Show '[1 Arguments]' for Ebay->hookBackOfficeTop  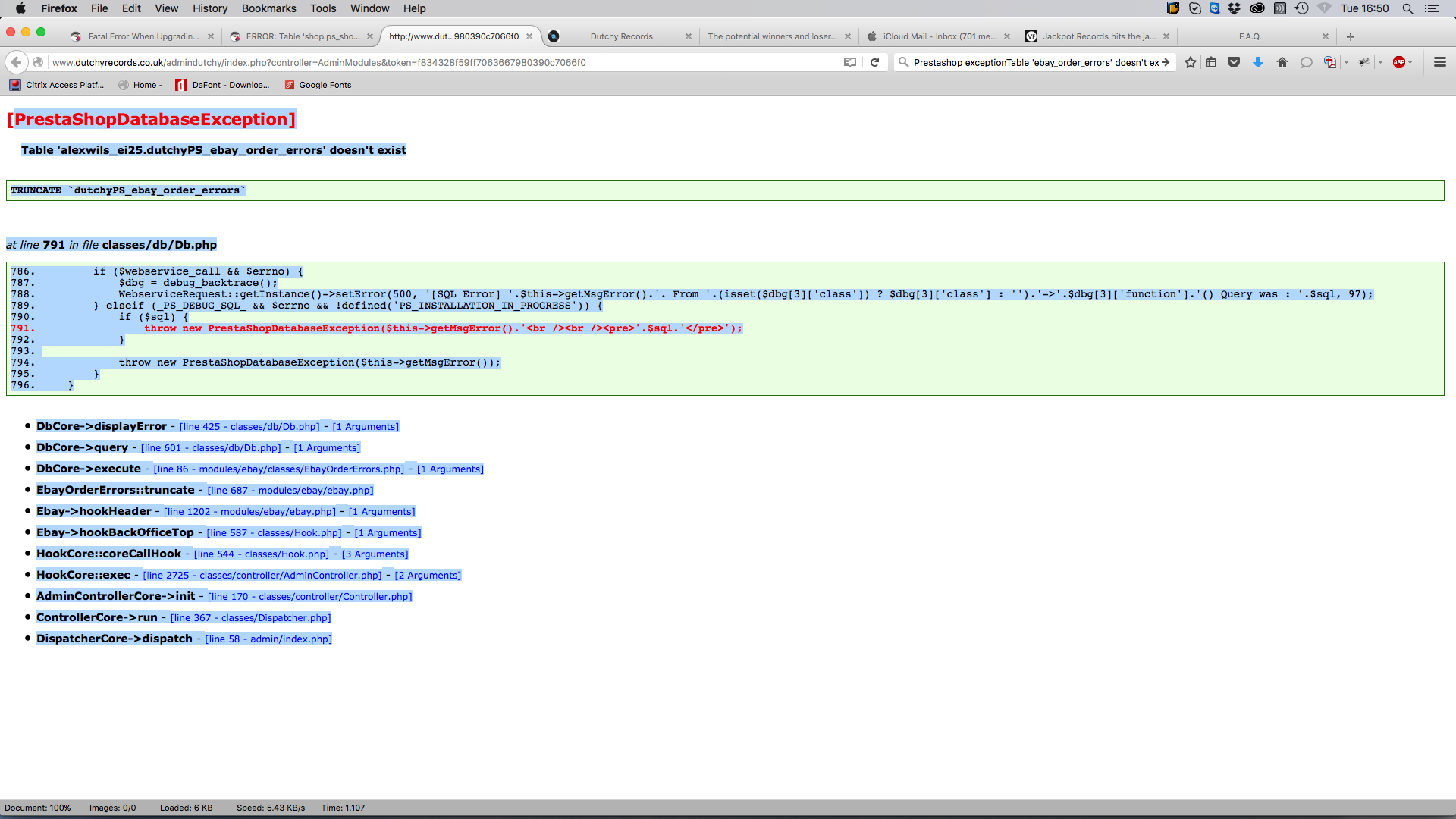point(388,533)
